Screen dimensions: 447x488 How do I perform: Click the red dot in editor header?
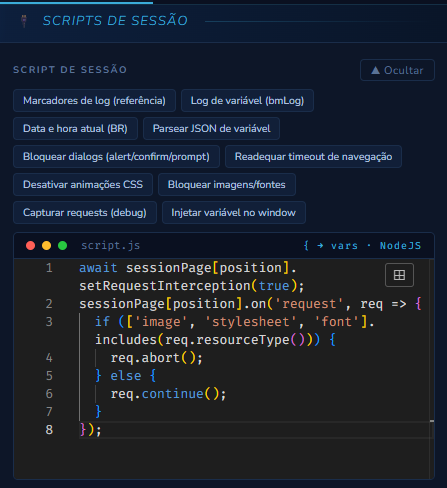click(x=31, y=246)
